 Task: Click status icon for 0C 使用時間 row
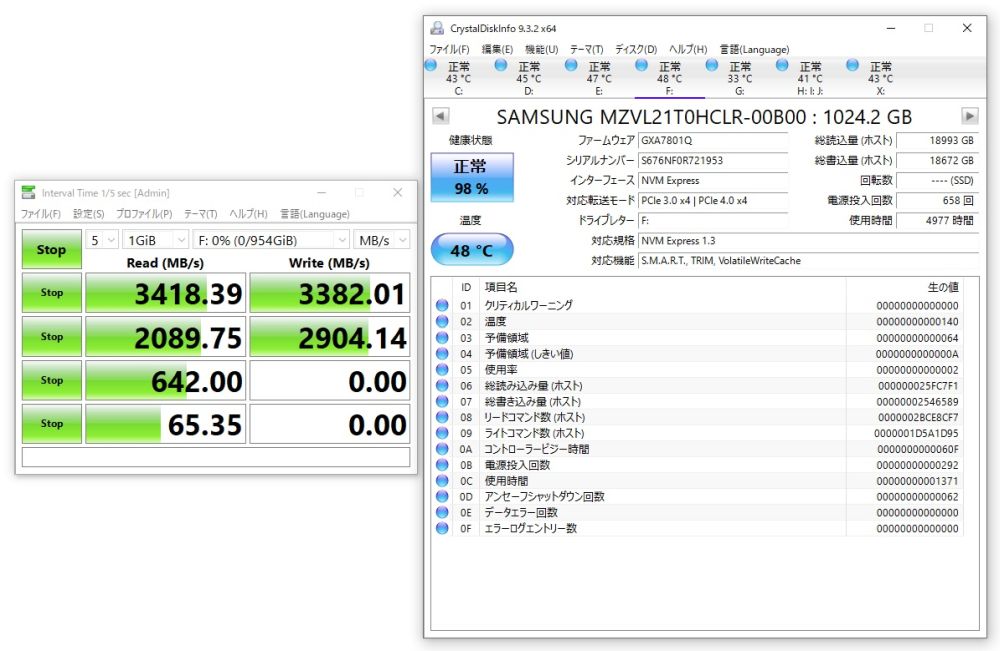point(442,481)
